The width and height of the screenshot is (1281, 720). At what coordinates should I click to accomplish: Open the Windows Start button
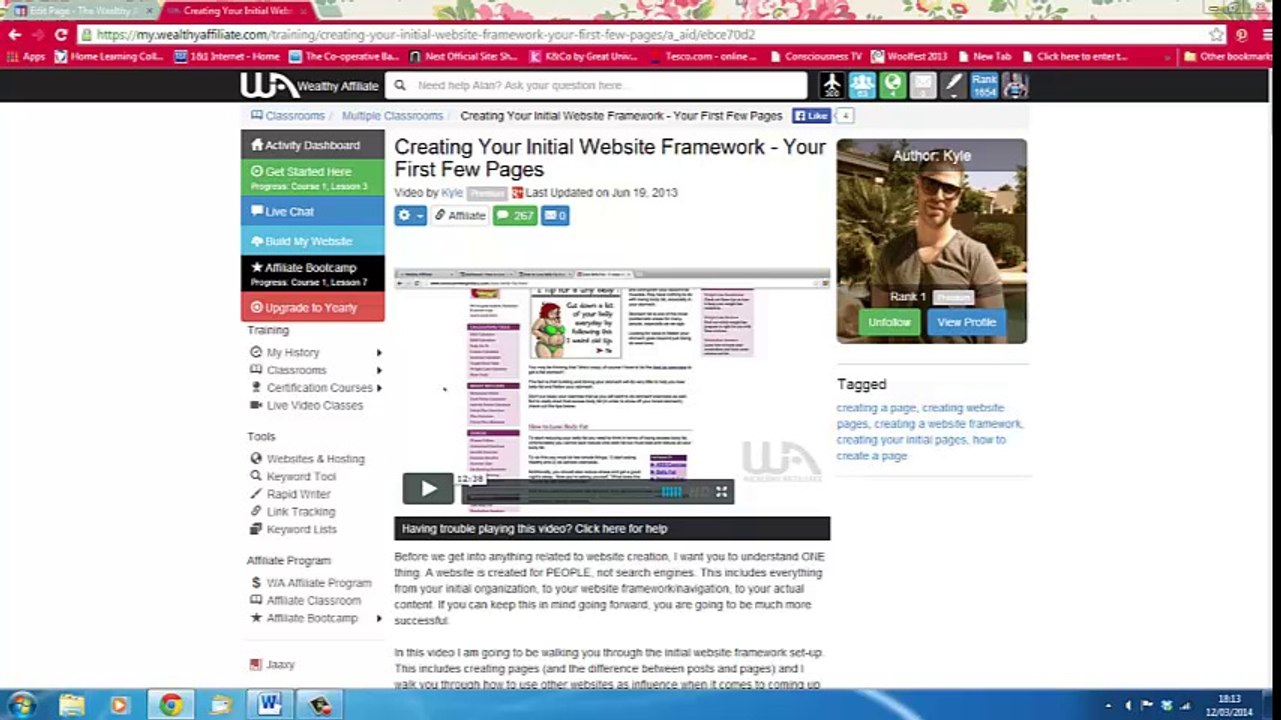pyautogui.click(x=22, y=704)
